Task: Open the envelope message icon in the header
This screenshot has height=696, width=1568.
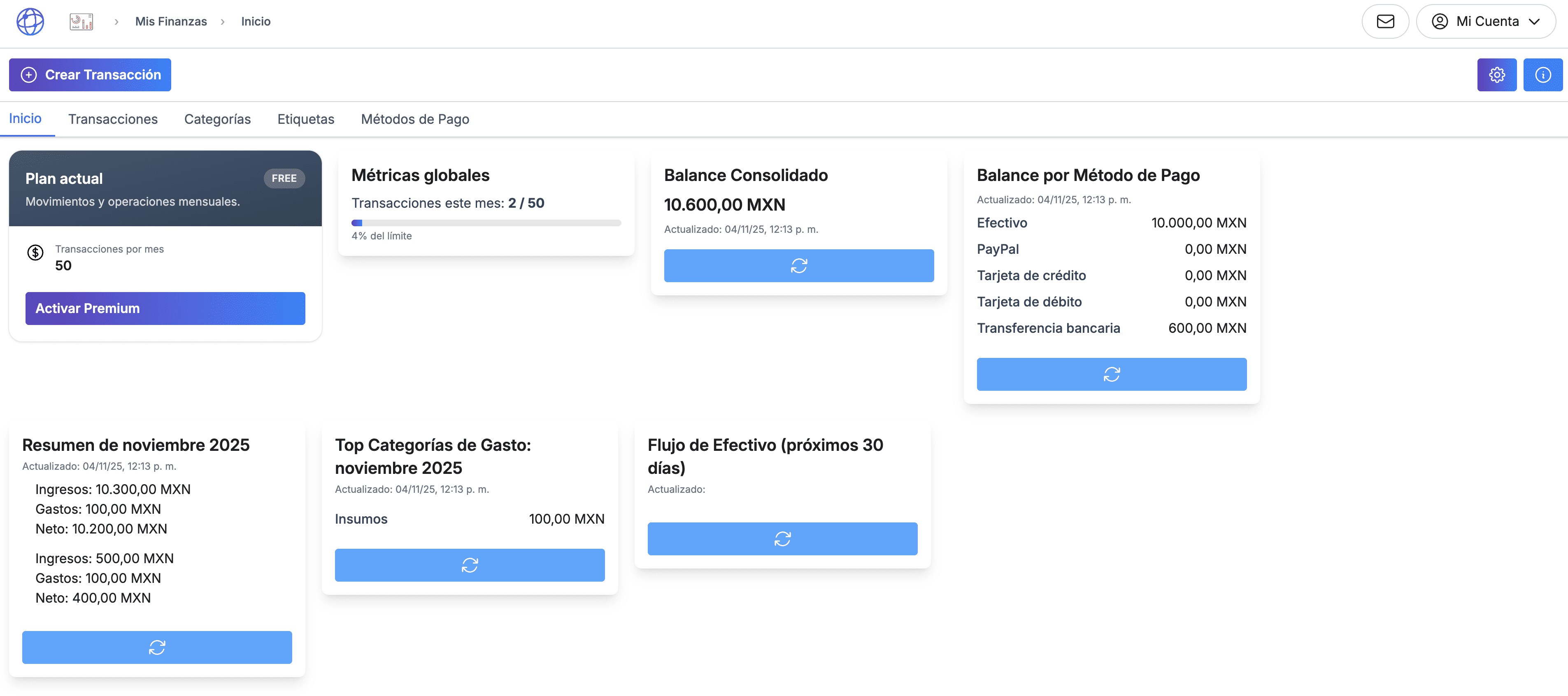Action: tap(1385, 21)
